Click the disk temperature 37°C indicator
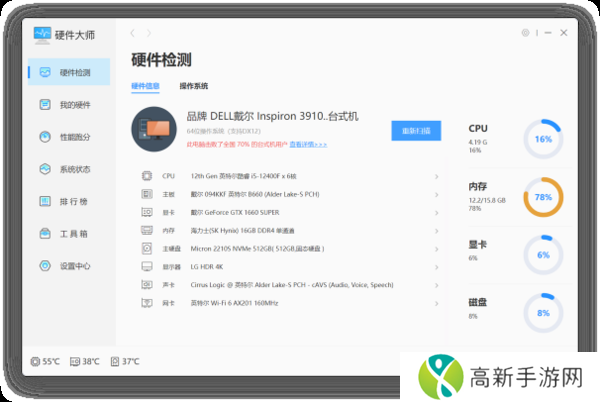The width and height of the screenshot is (600, 402). (125, 361)
